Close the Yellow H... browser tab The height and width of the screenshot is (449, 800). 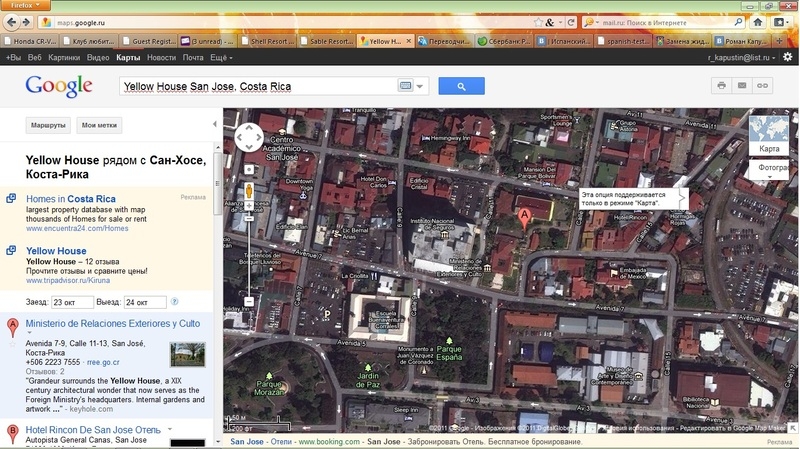coord(409,41)
